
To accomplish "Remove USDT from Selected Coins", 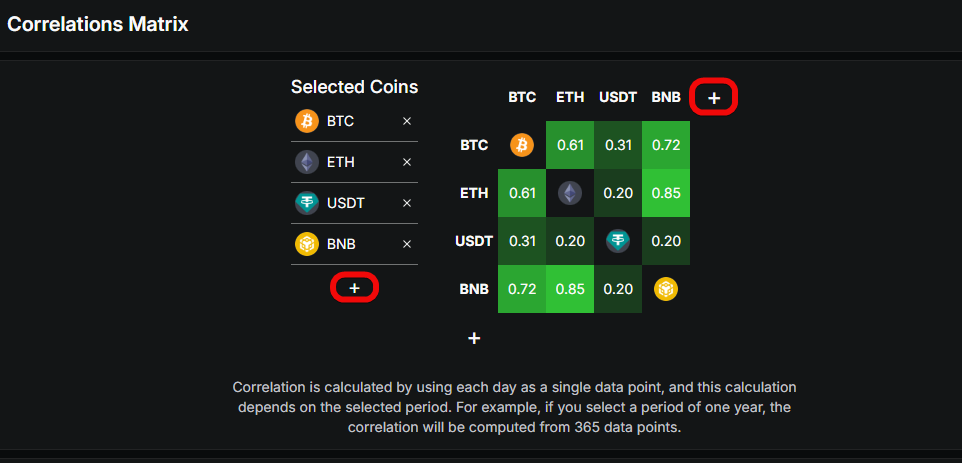I will 407,203.
